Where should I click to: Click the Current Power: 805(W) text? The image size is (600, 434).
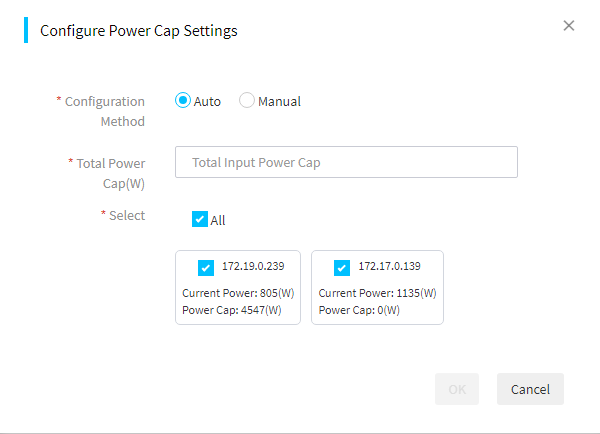[238, 293]
